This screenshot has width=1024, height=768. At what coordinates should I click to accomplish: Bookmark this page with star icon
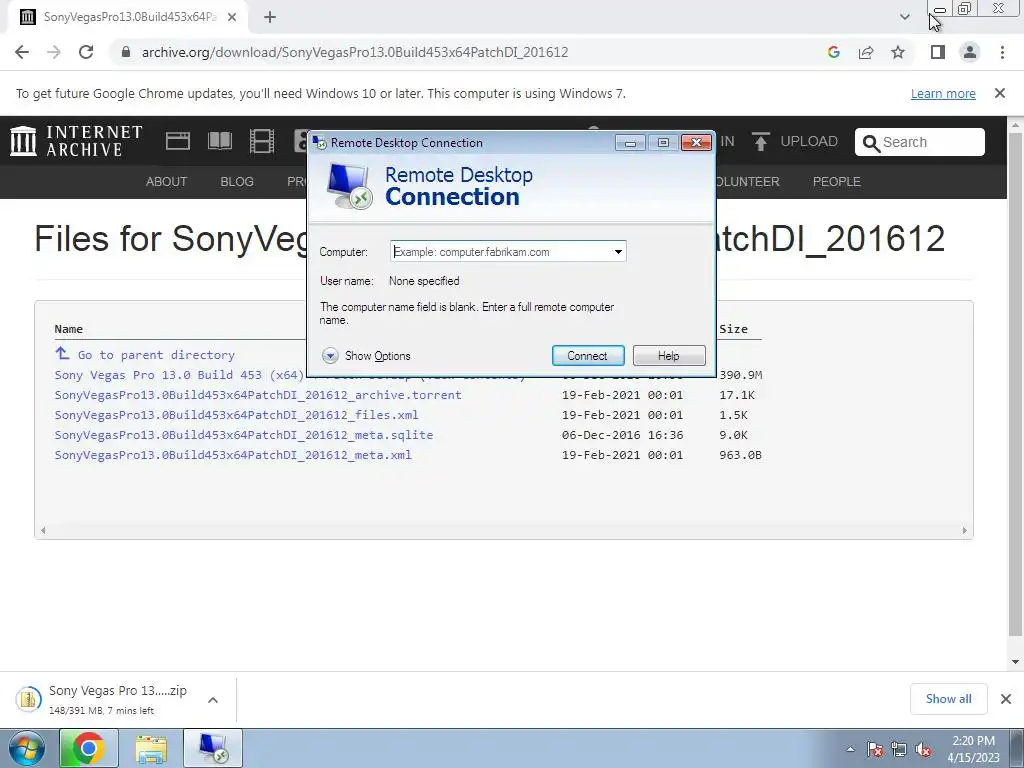coord(898,52)
